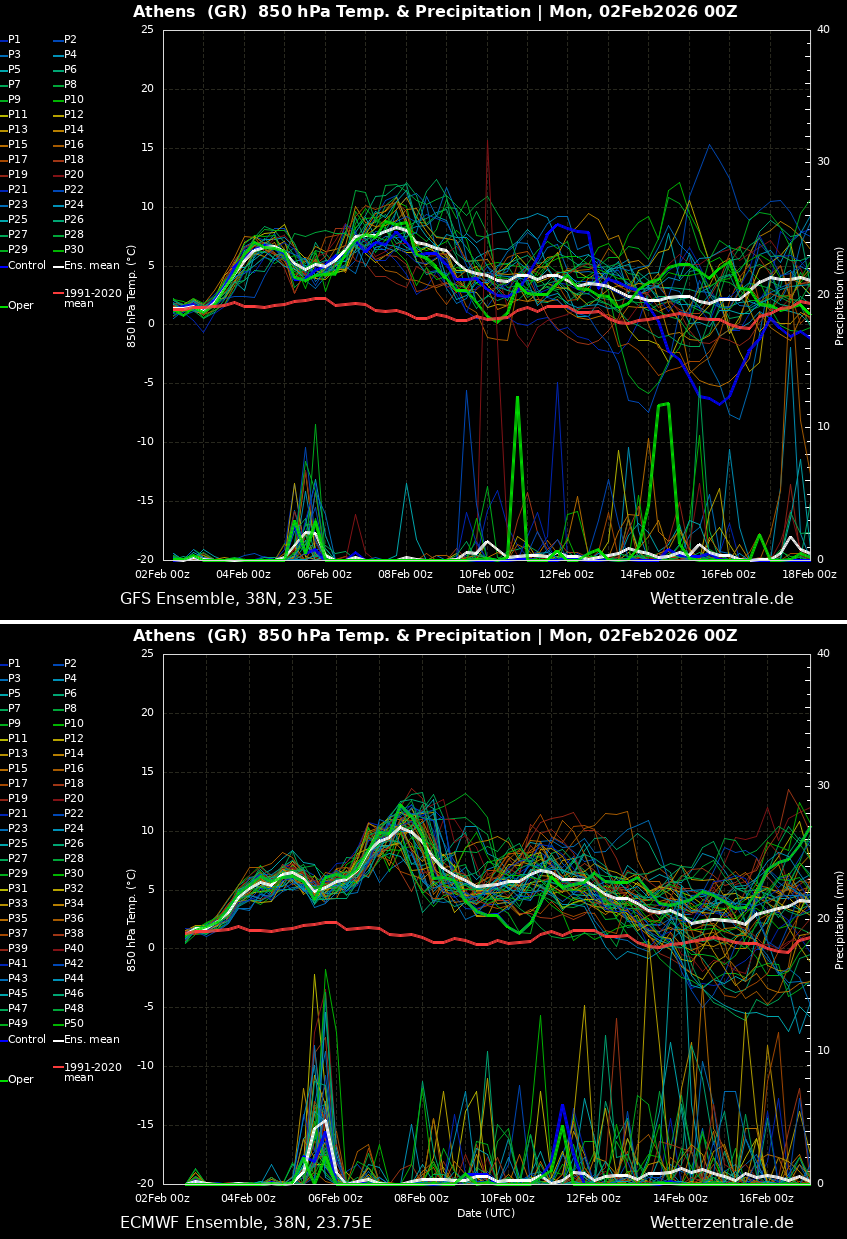
Task: Select the P50 legend entry in the ECMWF chart
Action: click(74, 1024)
